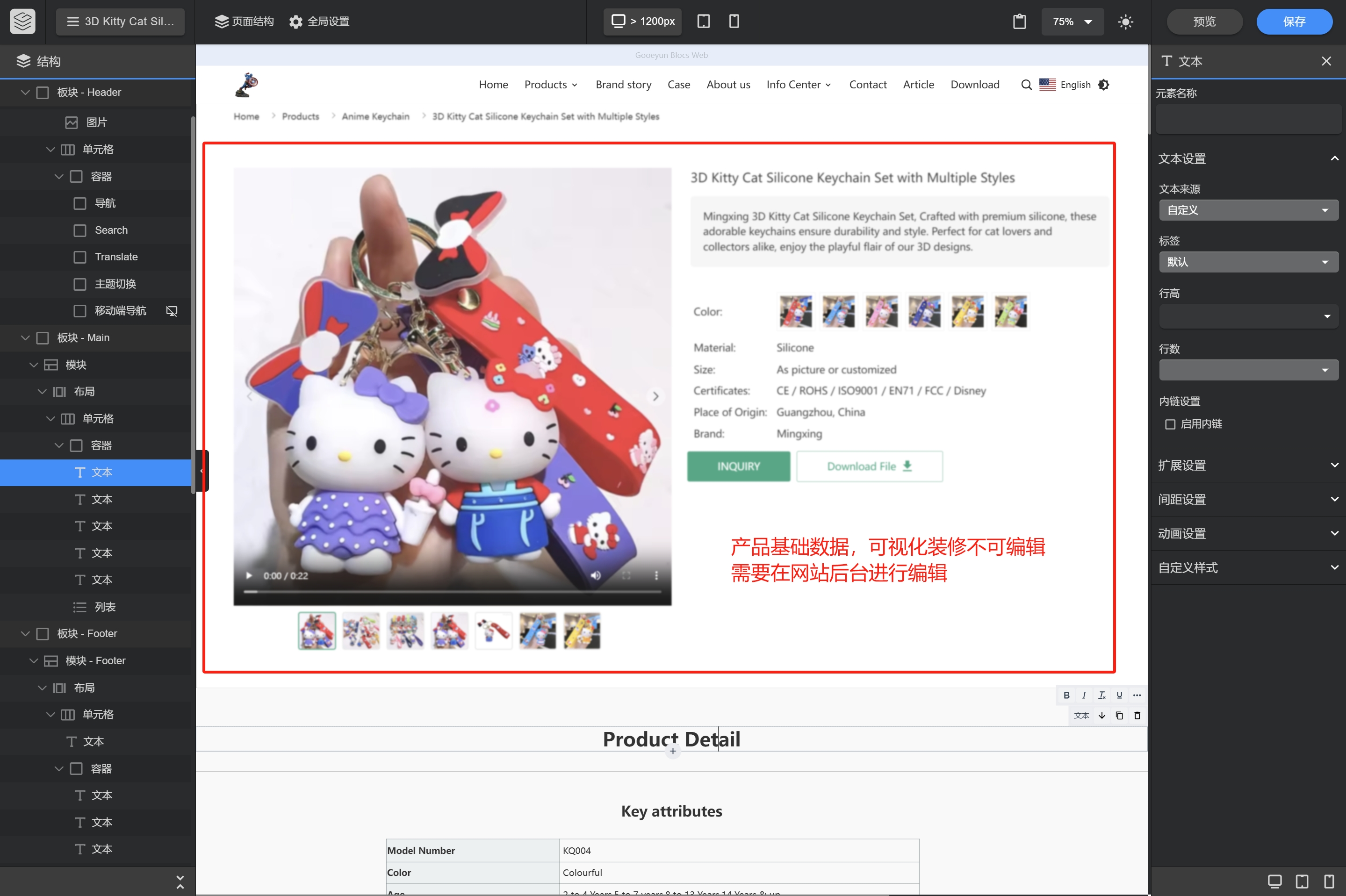Mute the product video volume icon

(x=596, y=575)
